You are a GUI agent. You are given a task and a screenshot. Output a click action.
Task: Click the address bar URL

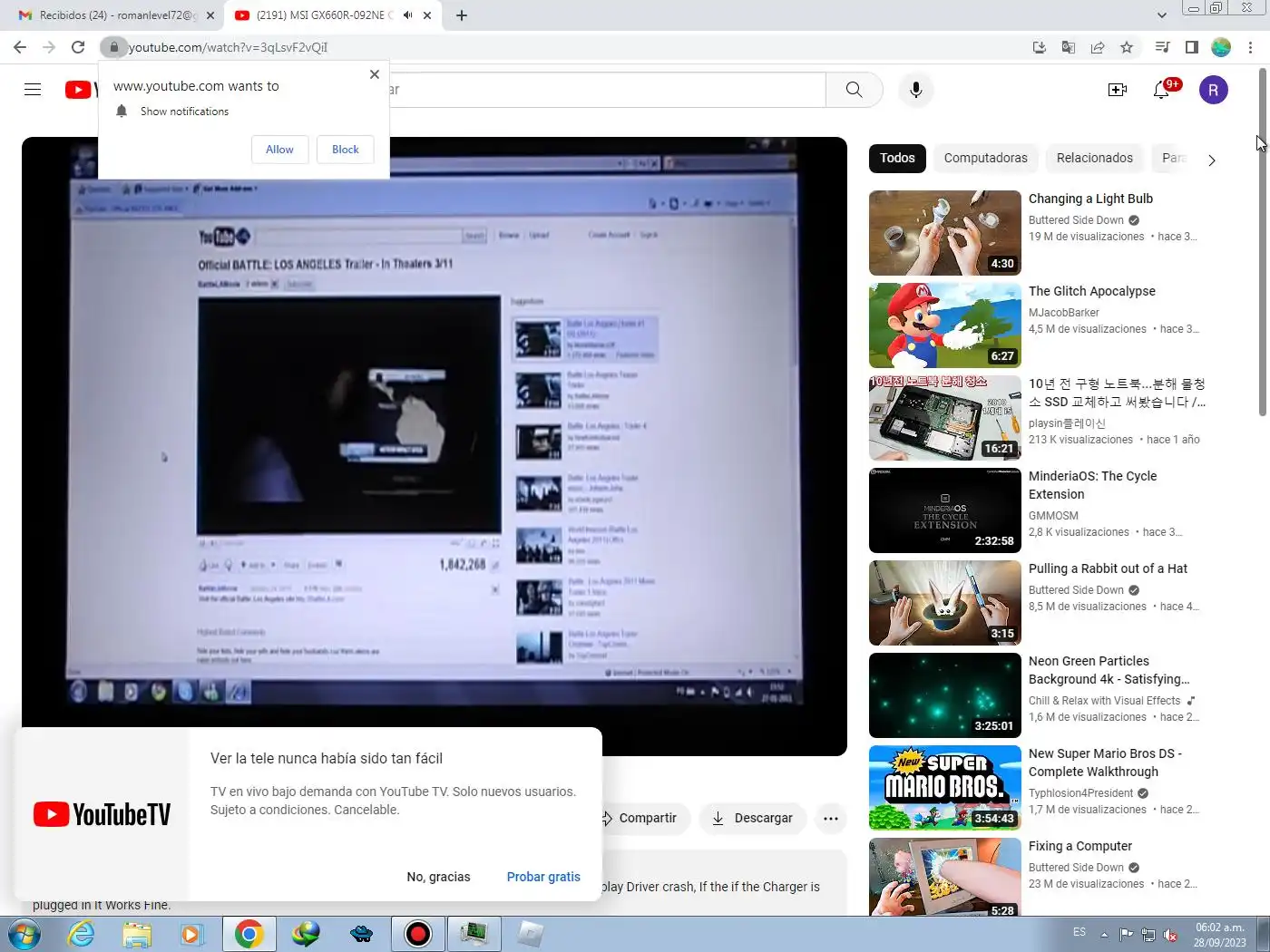[228, 47]
